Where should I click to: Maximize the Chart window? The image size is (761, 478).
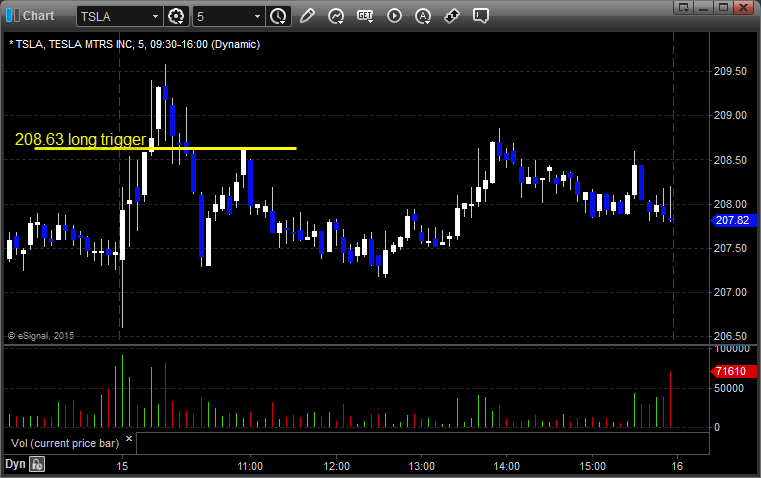point(724,7)
